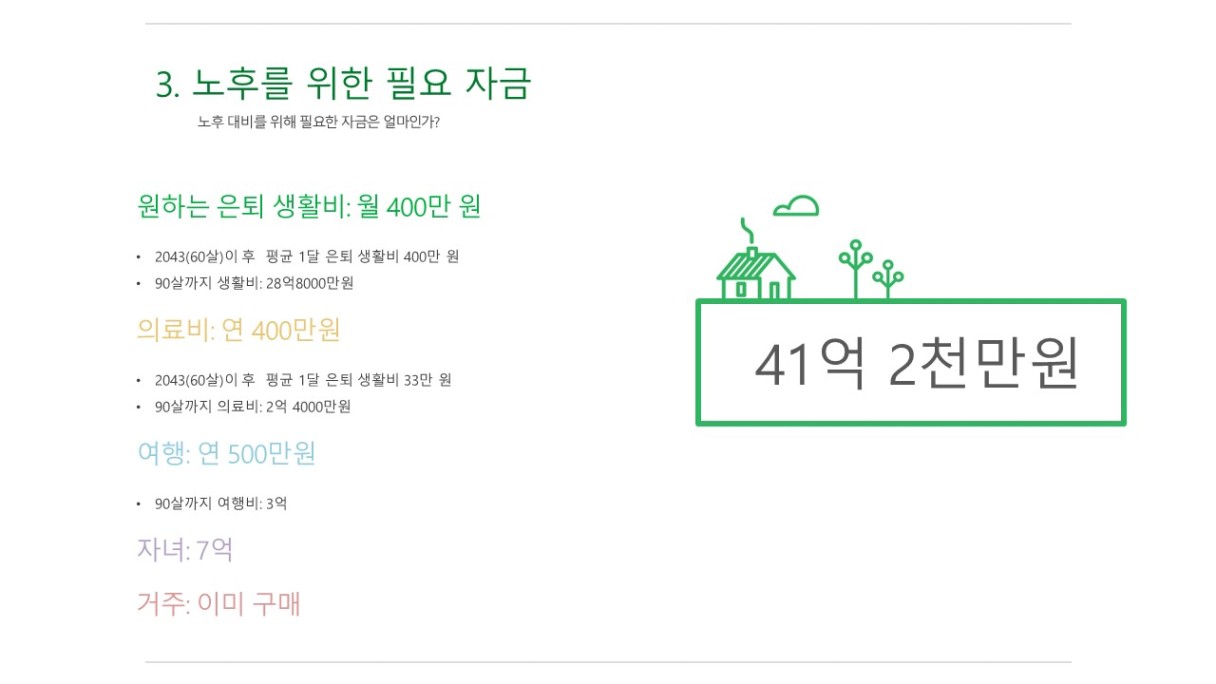The width and height of the screenshot is (1216, 684).
Task: Click the chimney smoke above the house
Action: pos(746,230)
